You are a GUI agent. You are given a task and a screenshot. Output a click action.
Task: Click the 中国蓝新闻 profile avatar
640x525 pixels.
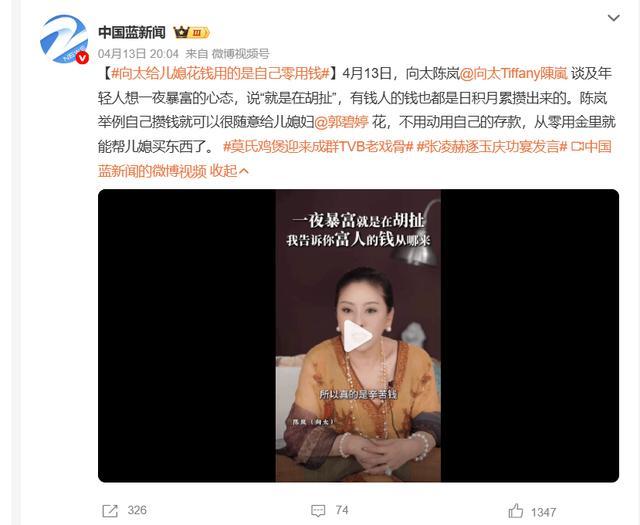point(64,40)
